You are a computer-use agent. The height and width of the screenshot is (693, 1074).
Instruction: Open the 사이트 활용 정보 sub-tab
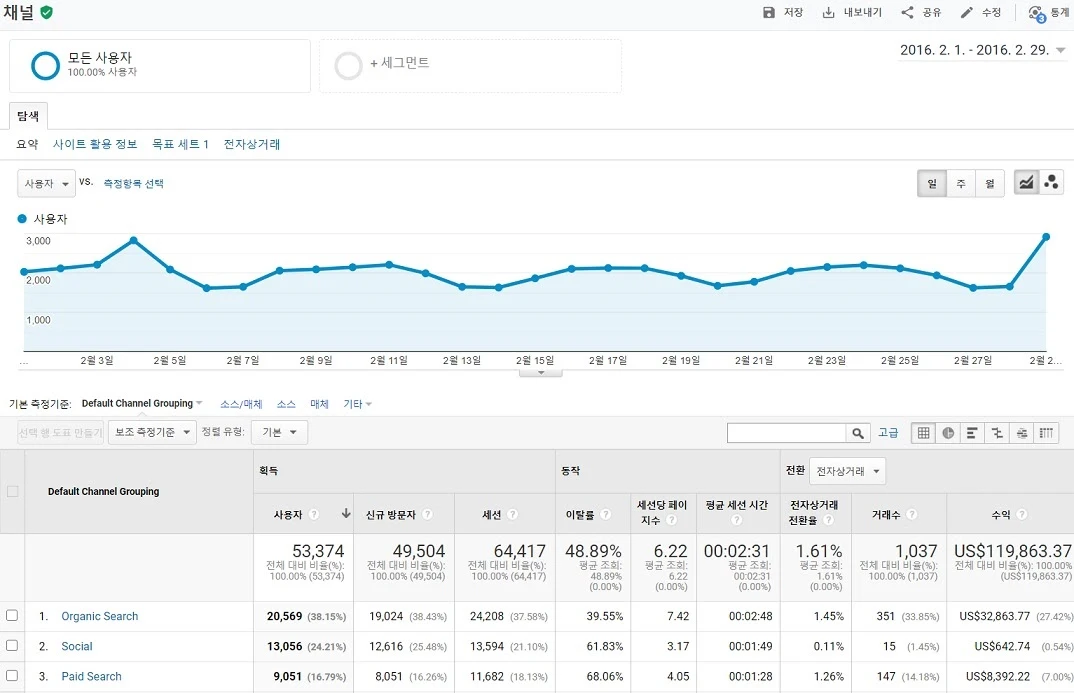pos(95,144)
